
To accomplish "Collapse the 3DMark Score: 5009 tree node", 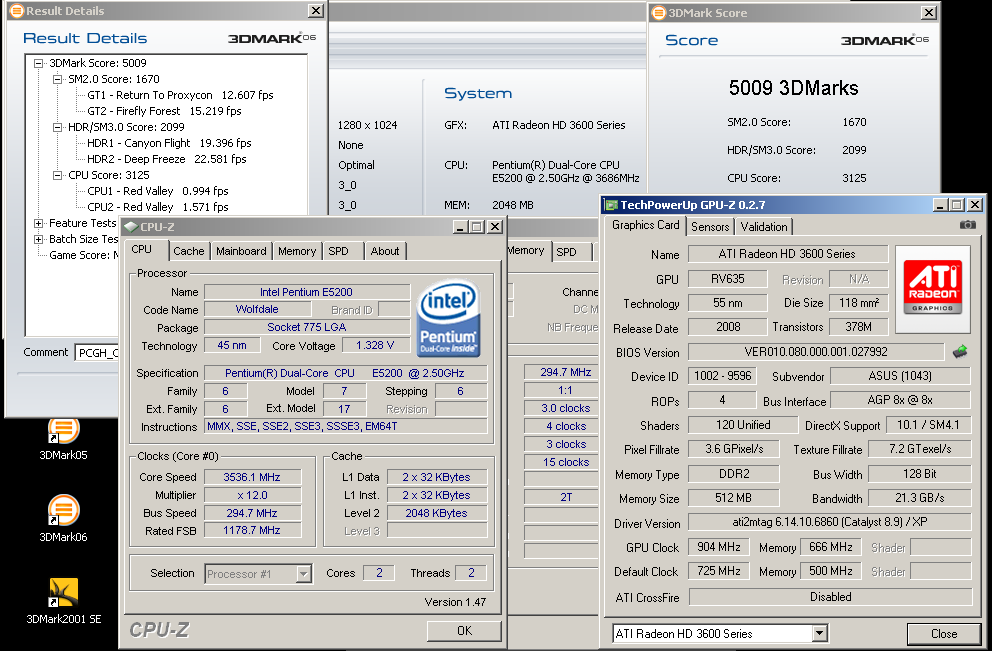I will (x=39, y=63).
